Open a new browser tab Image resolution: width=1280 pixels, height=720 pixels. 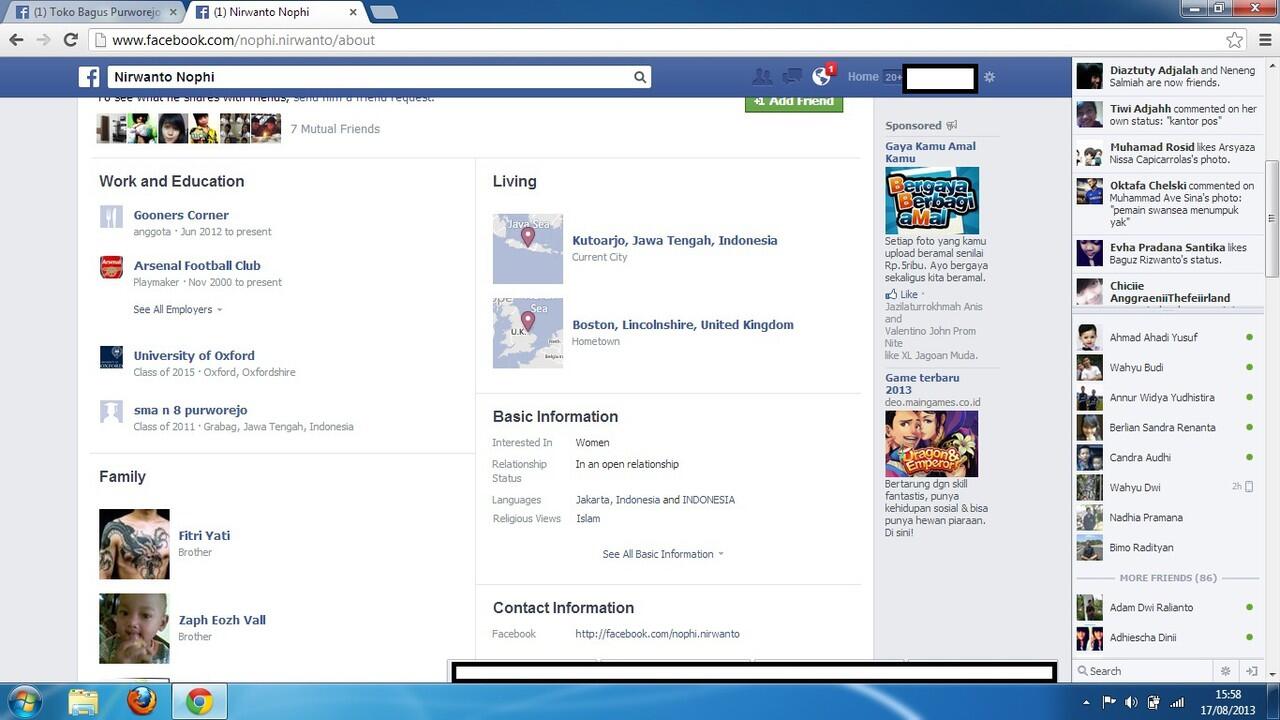coord(383,12)
